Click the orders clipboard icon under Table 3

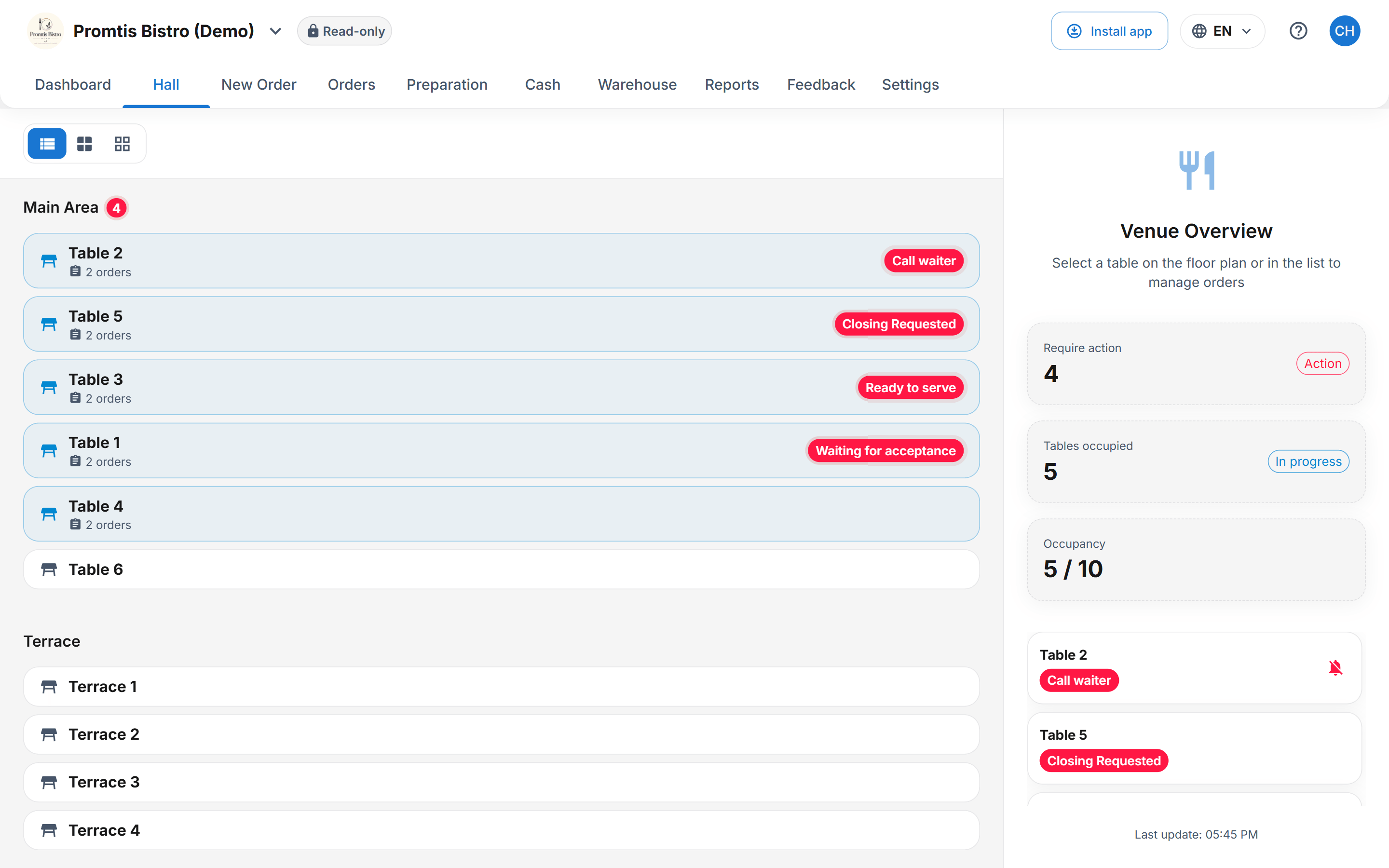coord(75,398)
